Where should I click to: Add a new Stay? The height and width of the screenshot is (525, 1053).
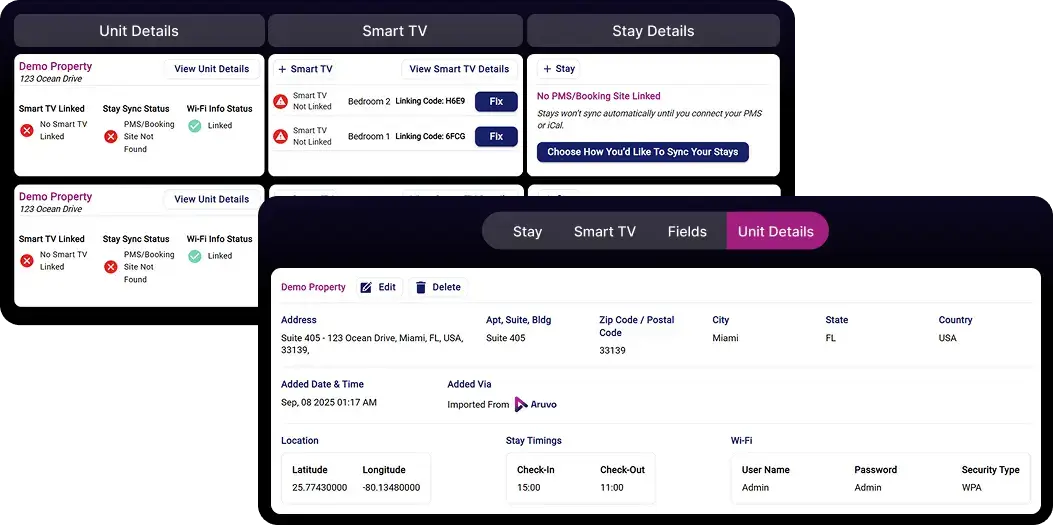[x=558, y=69]
